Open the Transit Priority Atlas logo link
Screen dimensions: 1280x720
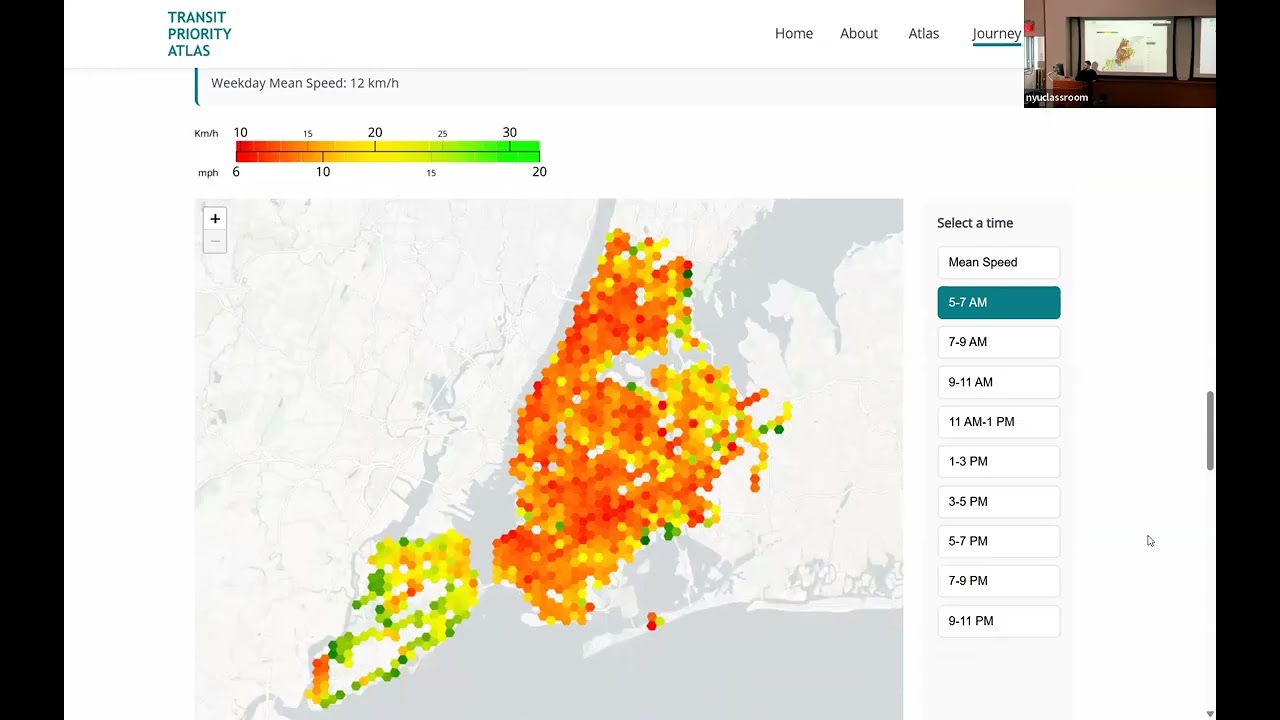(x=199, y=34)
